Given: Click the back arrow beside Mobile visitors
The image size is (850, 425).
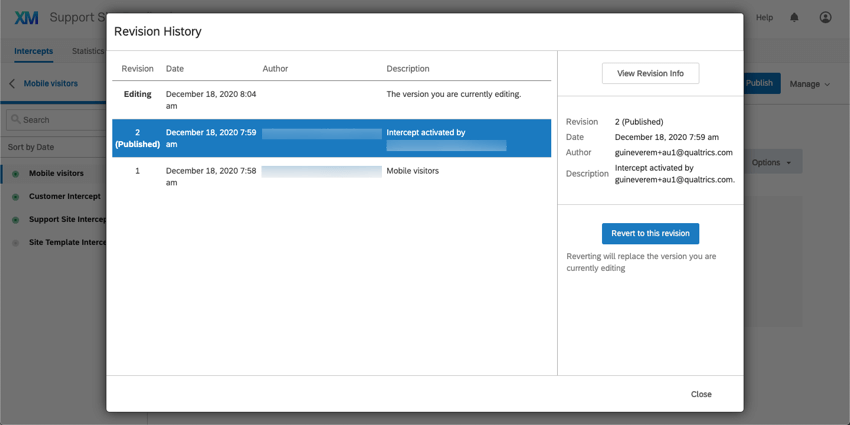Looking at the screenshot, I should tap(12, 83).
